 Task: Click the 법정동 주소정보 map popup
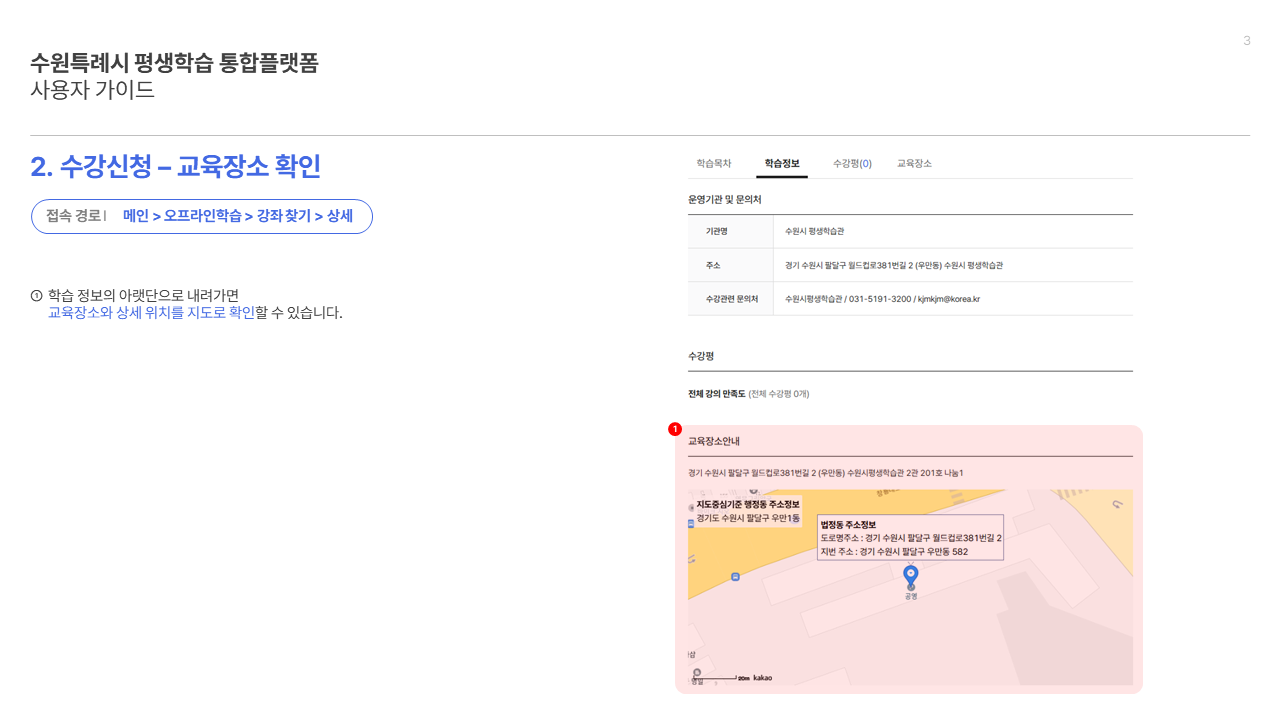coord(910,538)
